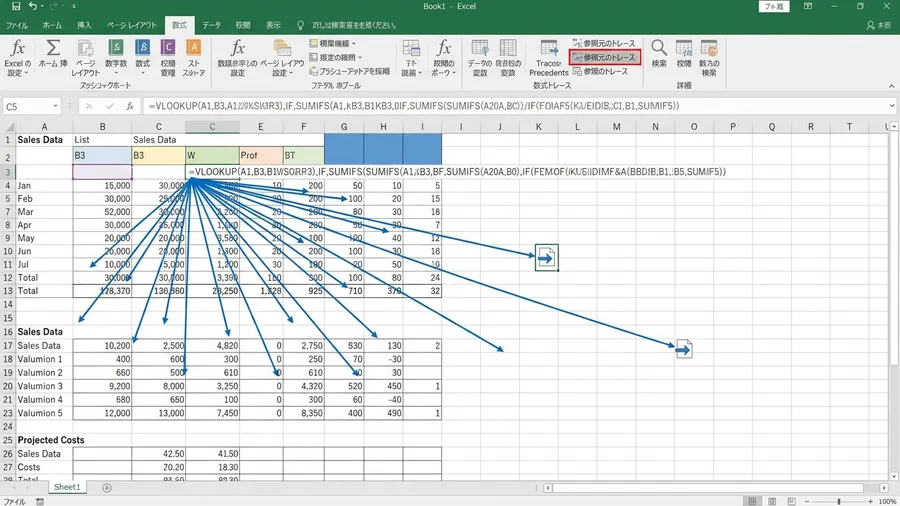Image resolution: width=900 pixels, height=506 pixels.
Task: Click the lightbulb tell-me icon
Action: click(300, 25)
